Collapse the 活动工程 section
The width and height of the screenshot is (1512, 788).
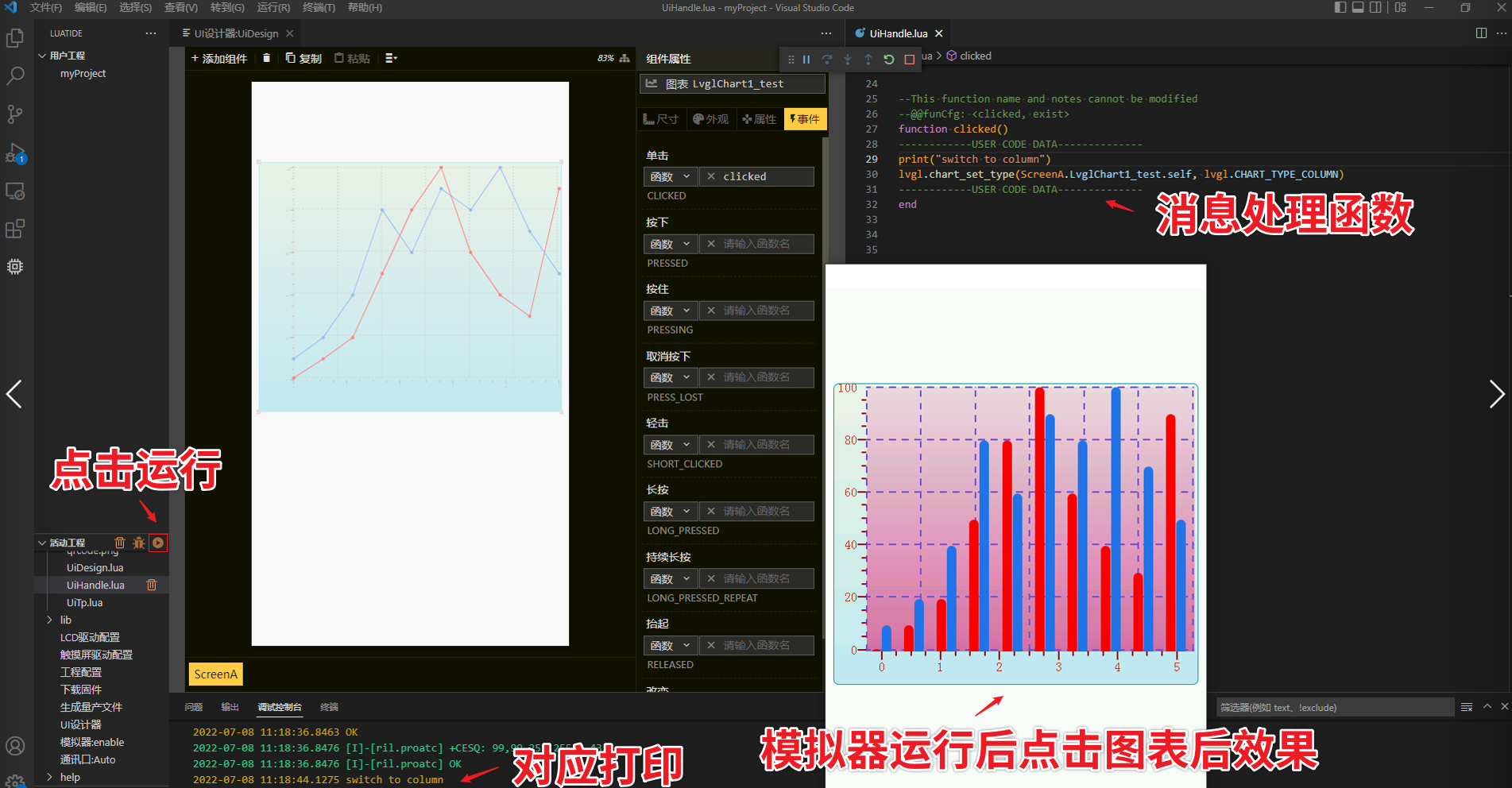tap(42, 543)
